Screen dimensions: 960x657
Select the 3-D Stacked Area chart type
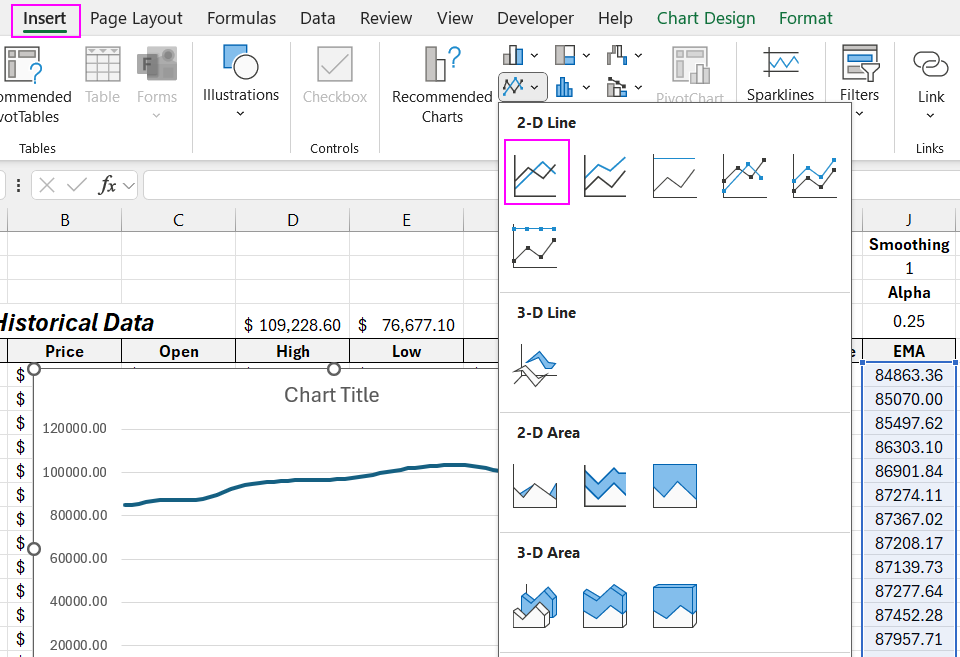click(605, 606)
